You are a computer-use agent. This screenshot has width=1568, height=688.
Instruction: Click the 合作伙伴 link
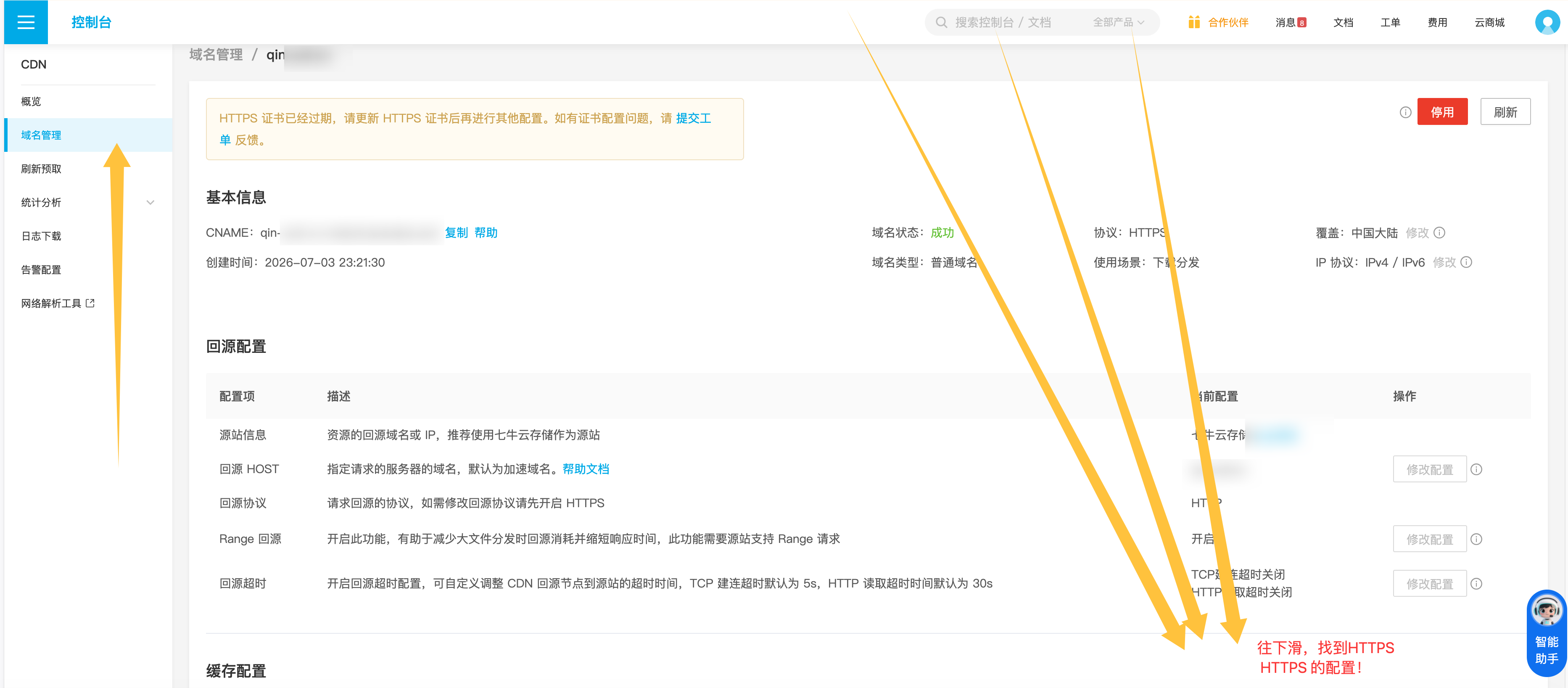pos(1228,23)
